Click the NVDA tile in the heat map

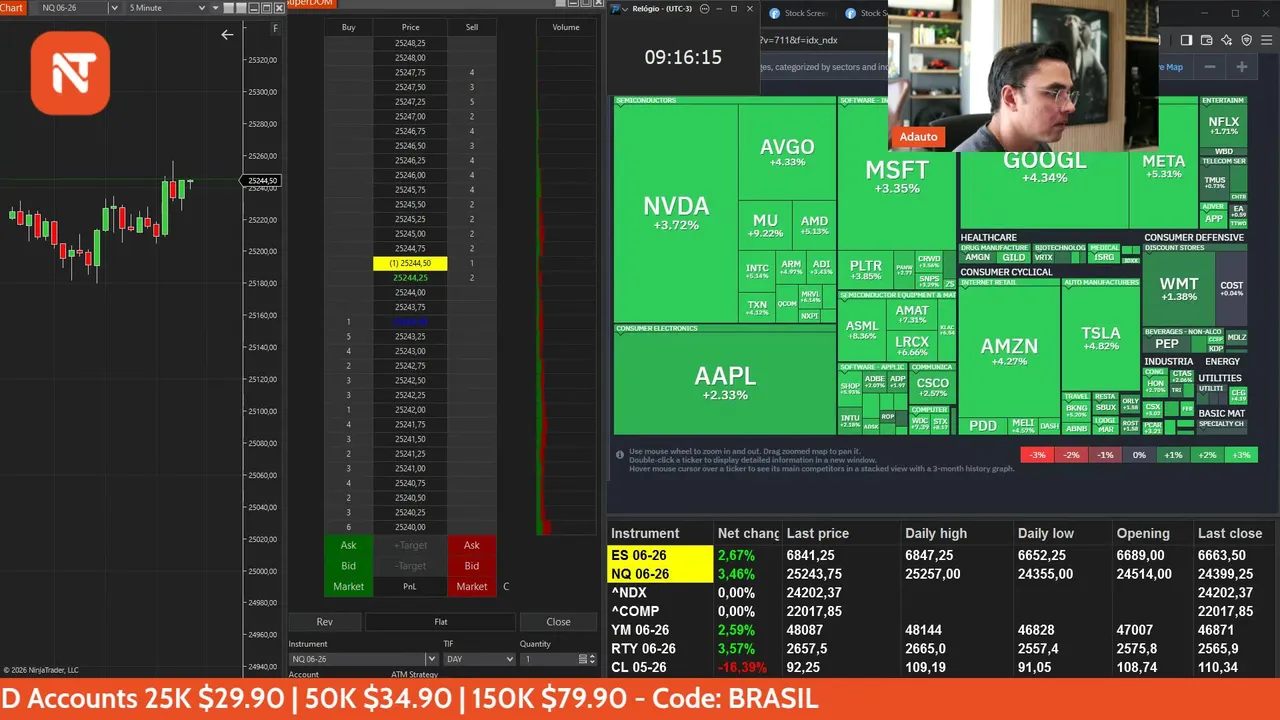(676, 212)
